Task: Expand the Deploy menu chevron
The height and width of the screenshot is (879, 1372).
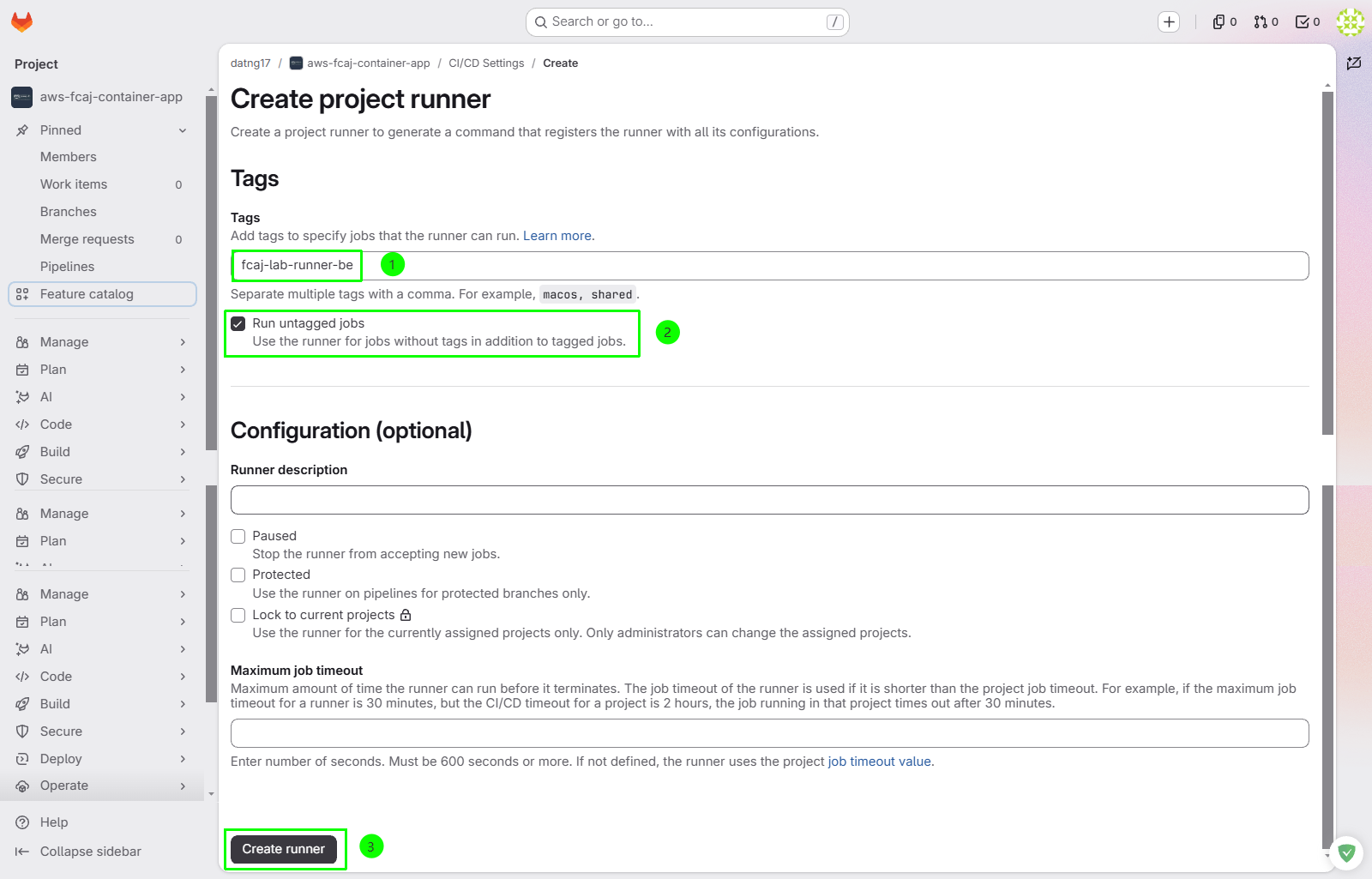Action: (183, 759)
